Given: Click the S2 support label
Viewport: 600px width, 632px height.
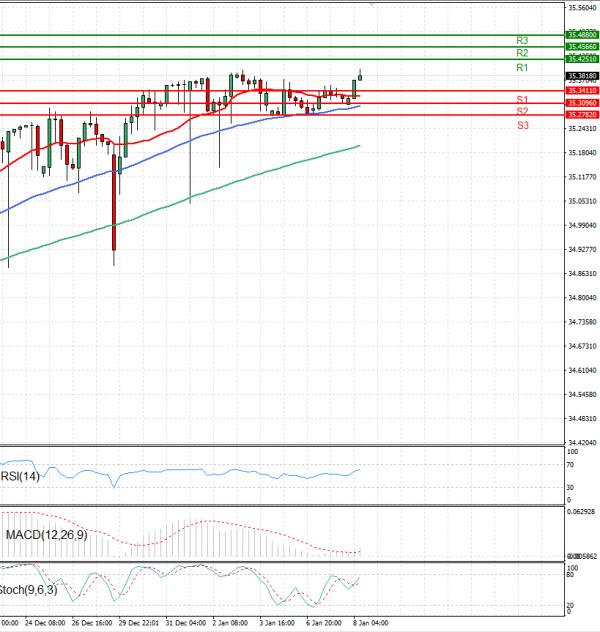Looking at the screenshot, I should (522, 111).
